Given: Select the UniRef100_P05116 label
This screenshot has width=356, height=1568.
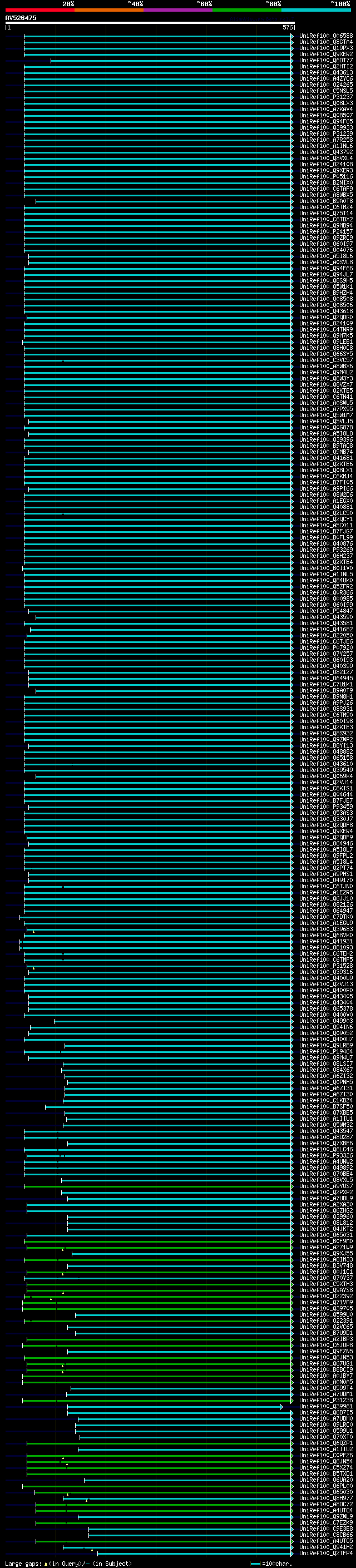Looking at the screenshot, I should pyautogui.click(x=326, y=176).
